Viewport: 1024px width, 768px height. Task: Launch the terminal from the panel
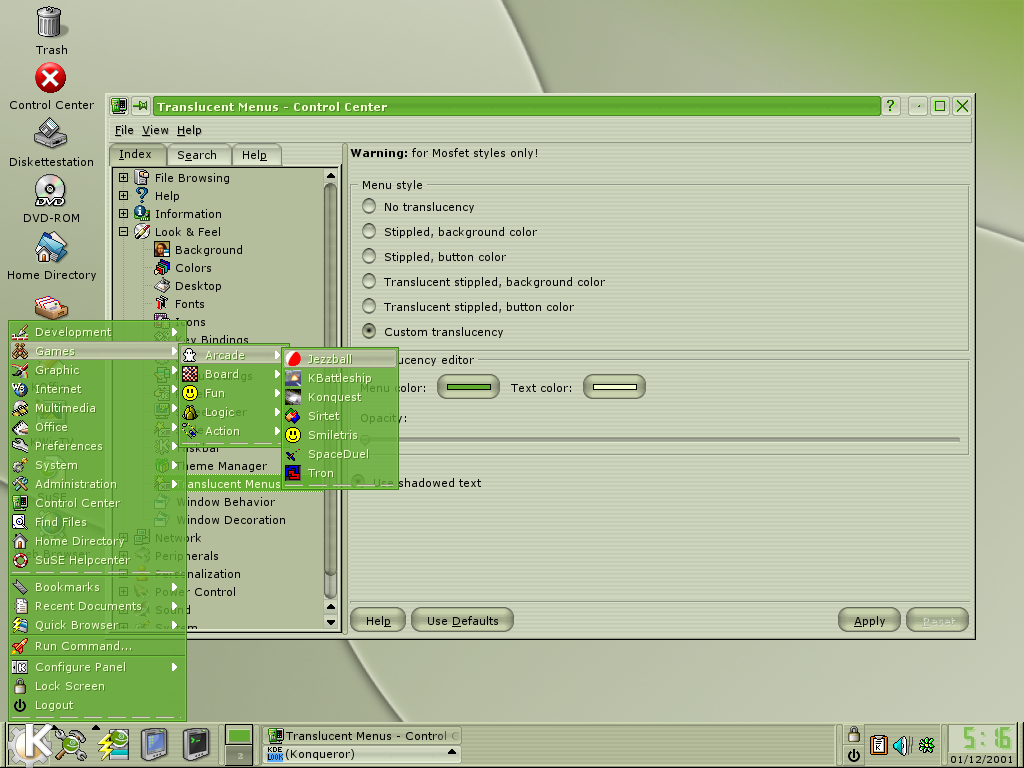pyautogui.click(x=195, y=744)
